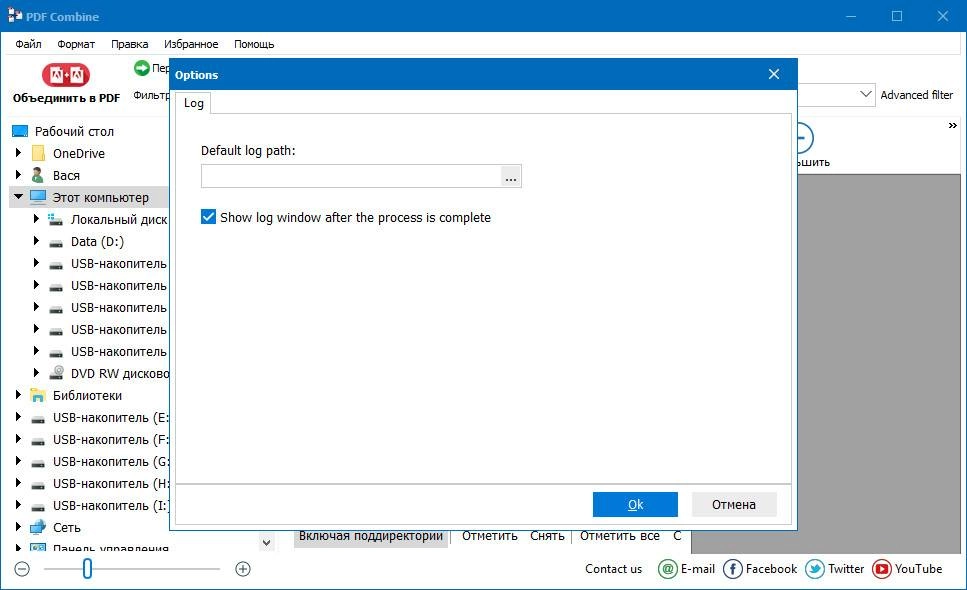967x590 pixels.
Task: Click the Отметить button
Action: tap(490, 536)
